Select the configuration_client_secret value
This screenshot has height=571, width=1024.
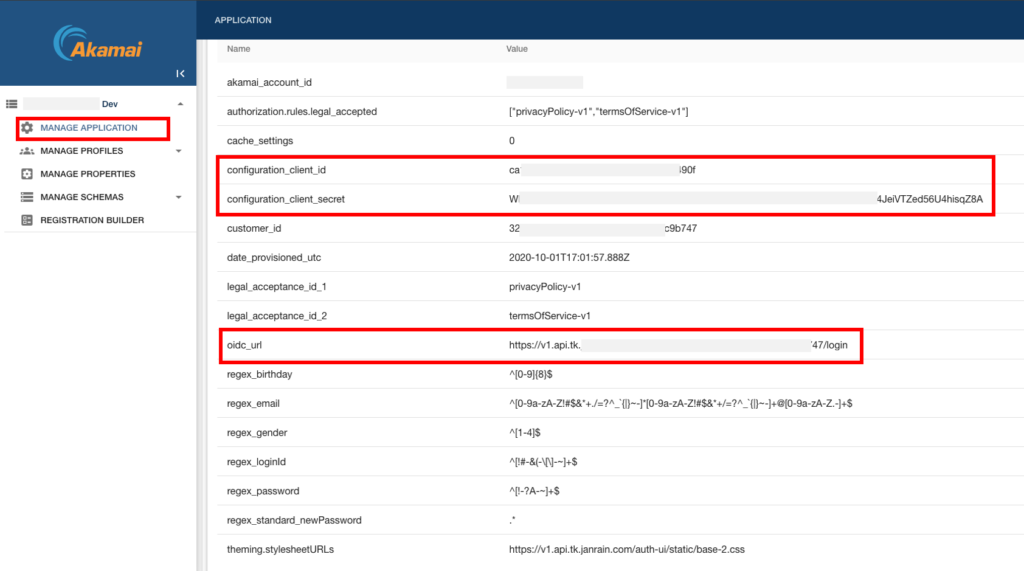pyautogui.click(x=745, y=199)
